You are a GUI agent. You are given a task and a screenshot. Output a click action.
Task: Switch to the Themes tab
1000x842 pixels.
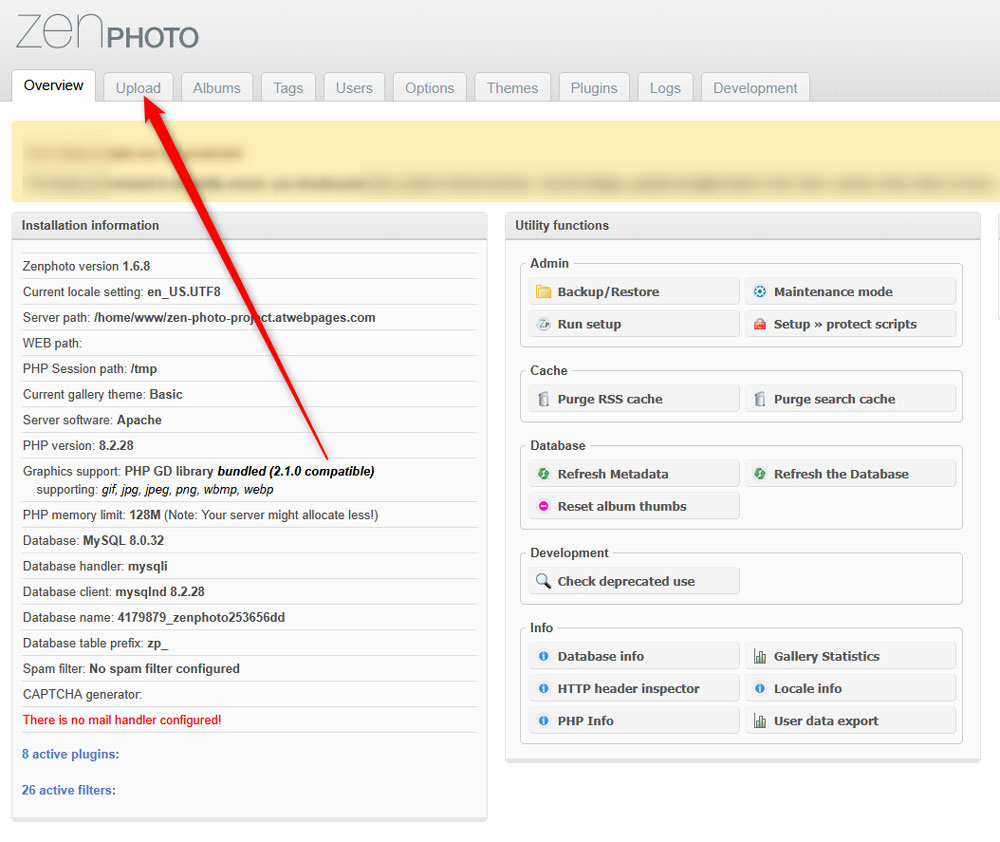coord(512,88)
